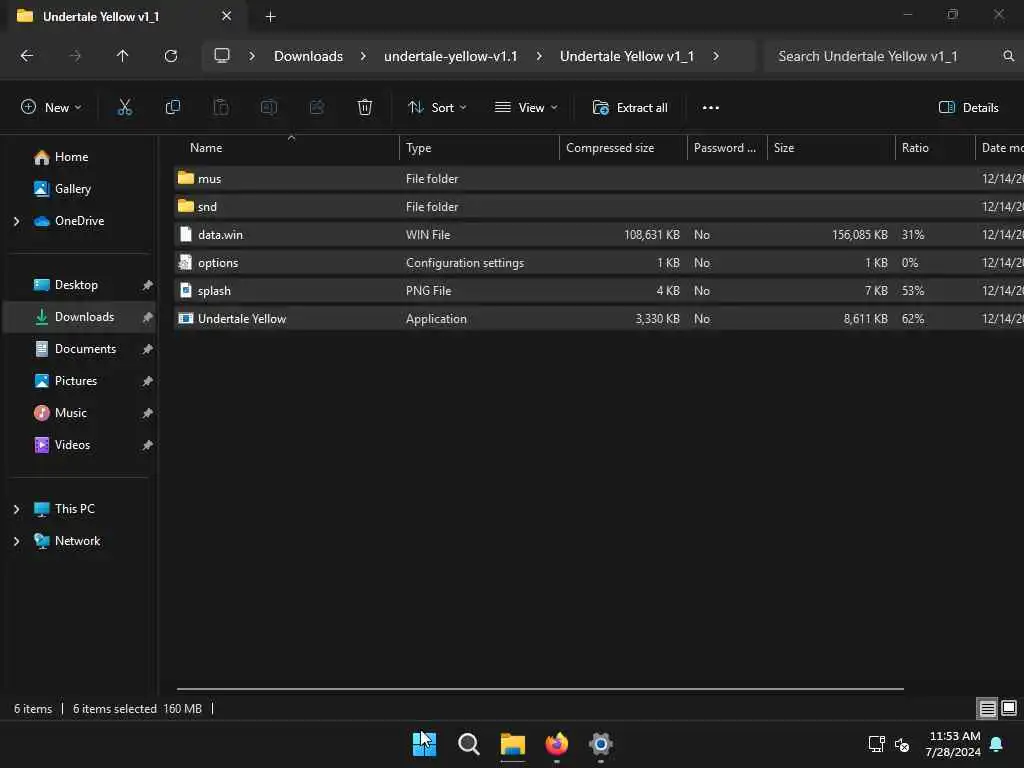Open File Explorer from the taskbar
This screenshot has width=1024, height=768.
pyautogui.click(x=513, y=744)
